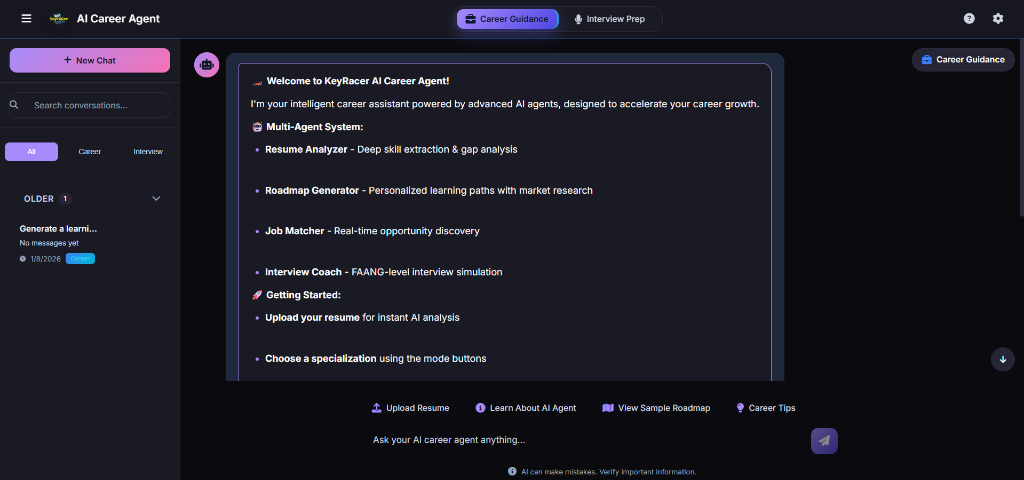Open the settings gear icon

(998, 18)
